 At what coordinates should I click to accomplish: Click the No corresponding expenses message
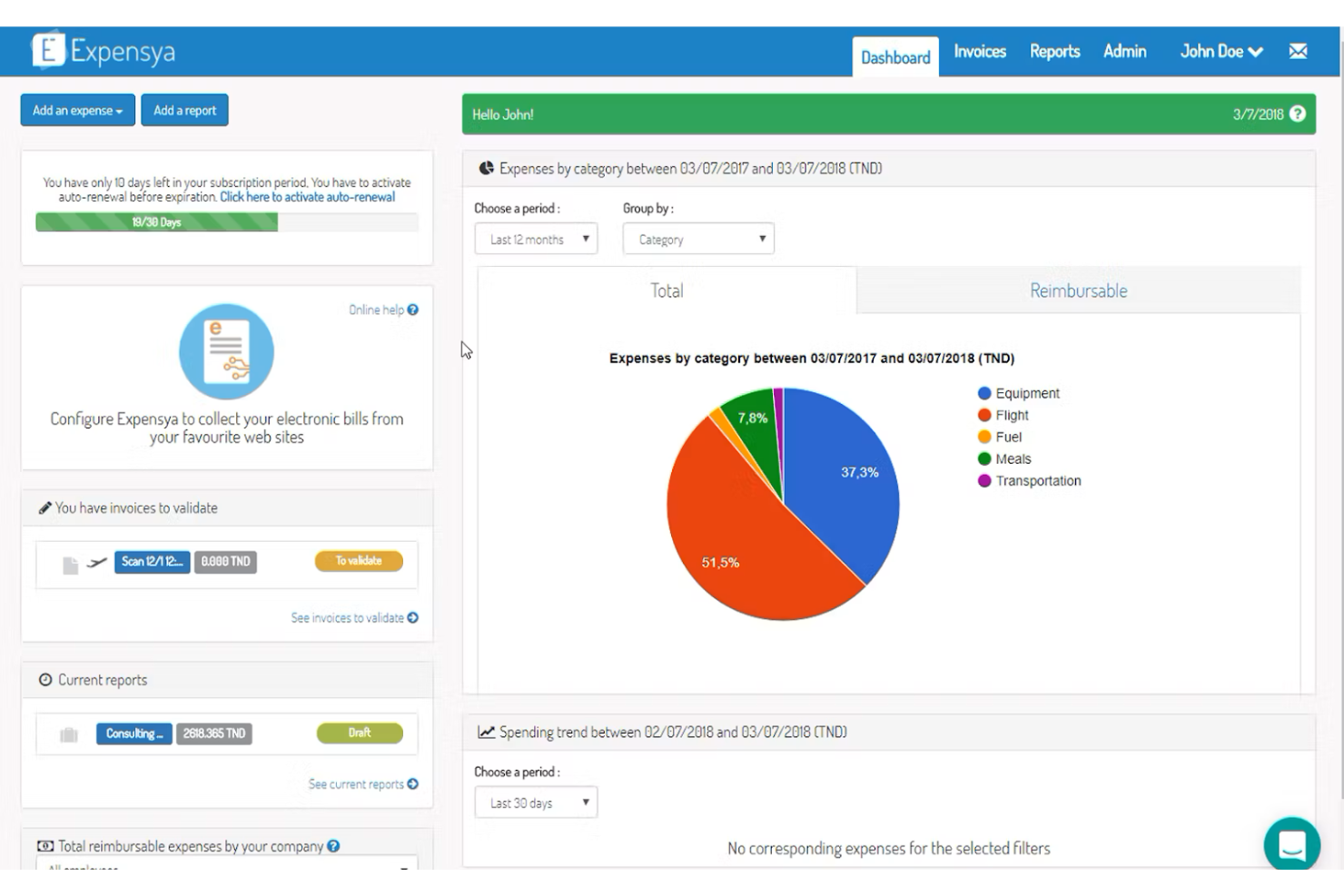(889, 849)
